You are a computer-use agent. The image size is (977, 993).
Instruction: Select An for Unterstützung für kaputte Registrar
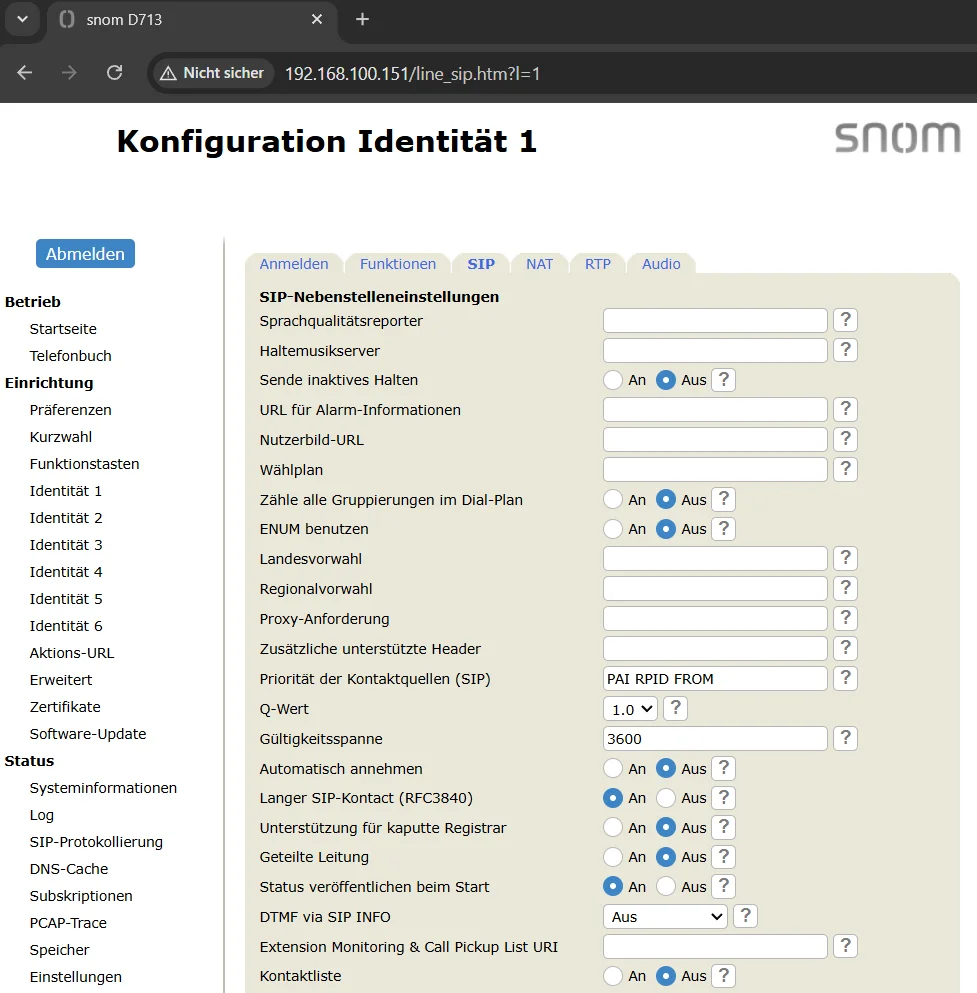click(613, 827)
